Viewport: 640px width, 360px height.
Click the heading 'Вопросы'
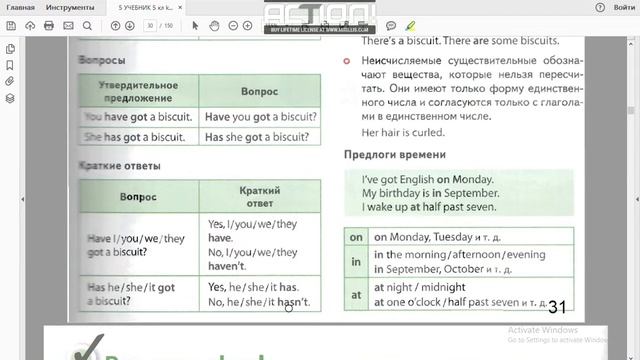(x=102, y=60)
